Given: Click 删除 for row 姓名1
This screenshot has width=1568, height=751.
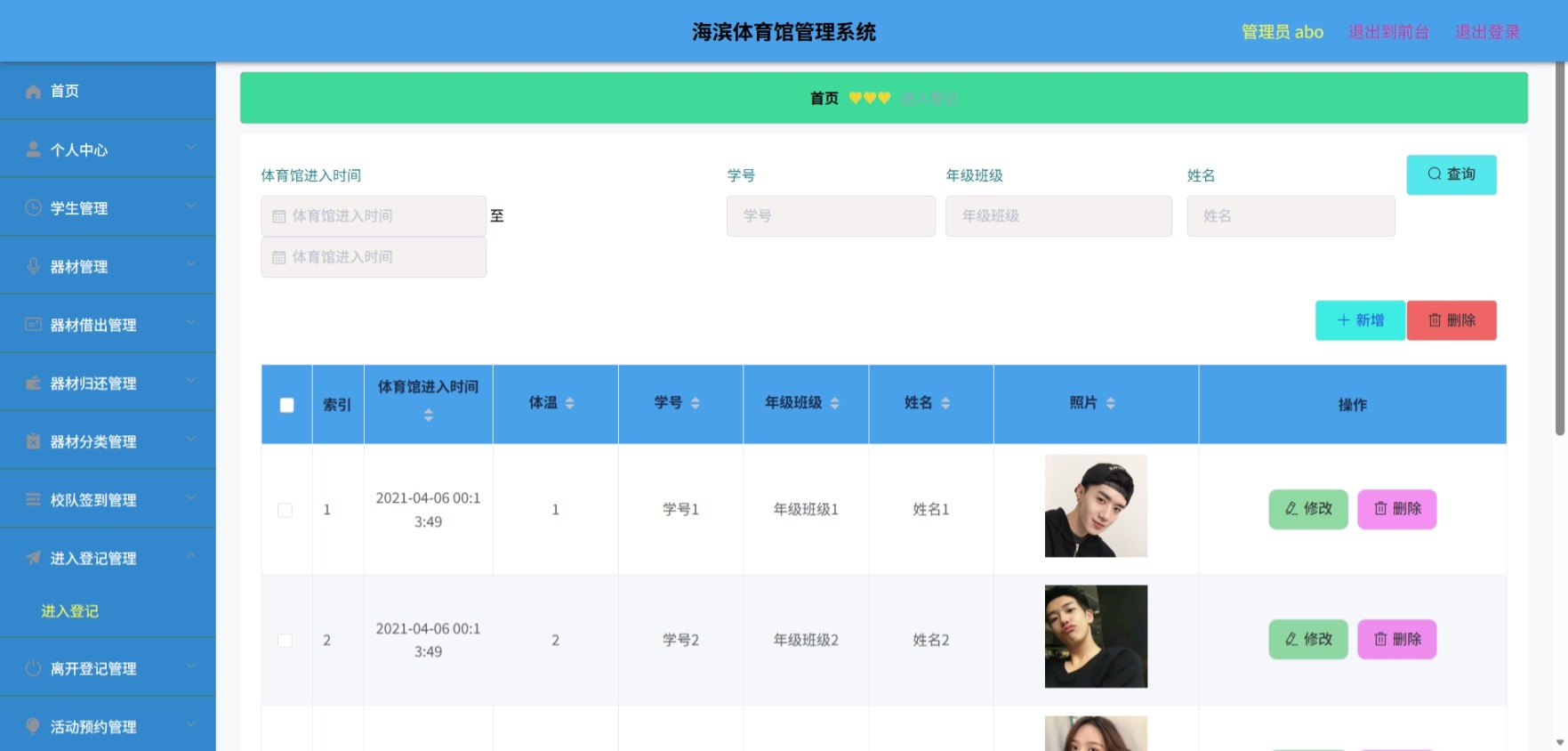Looking at the screenshot, I should point(1396,509).
